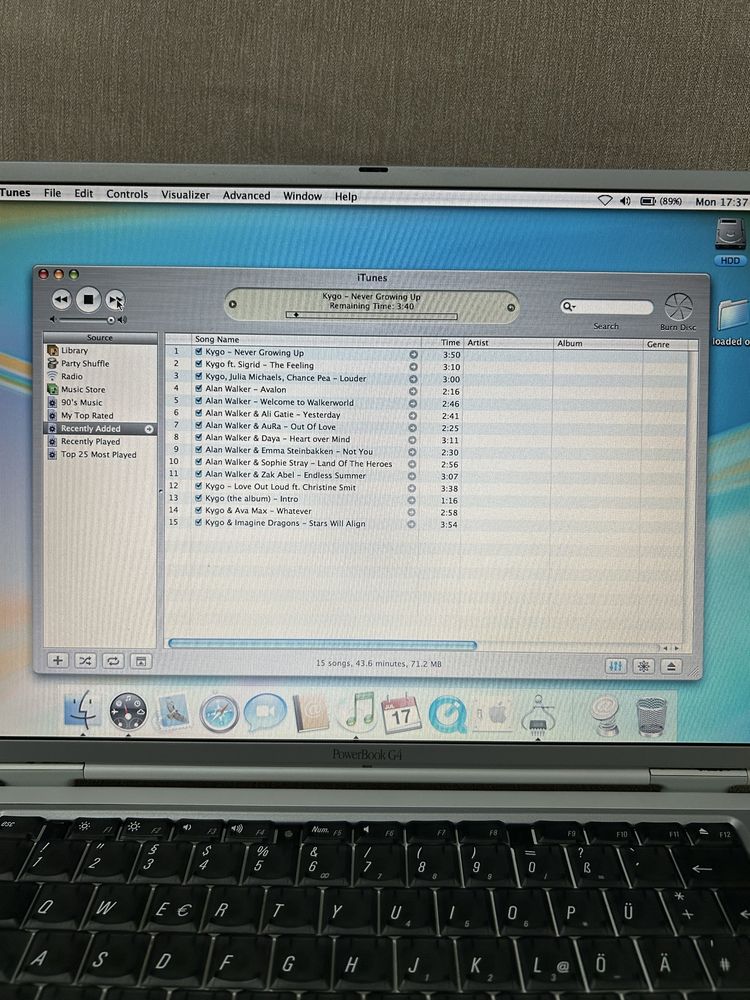Click the volume icon in menu bar
This screenshot has height=1000, width=750.
point(625,200)
